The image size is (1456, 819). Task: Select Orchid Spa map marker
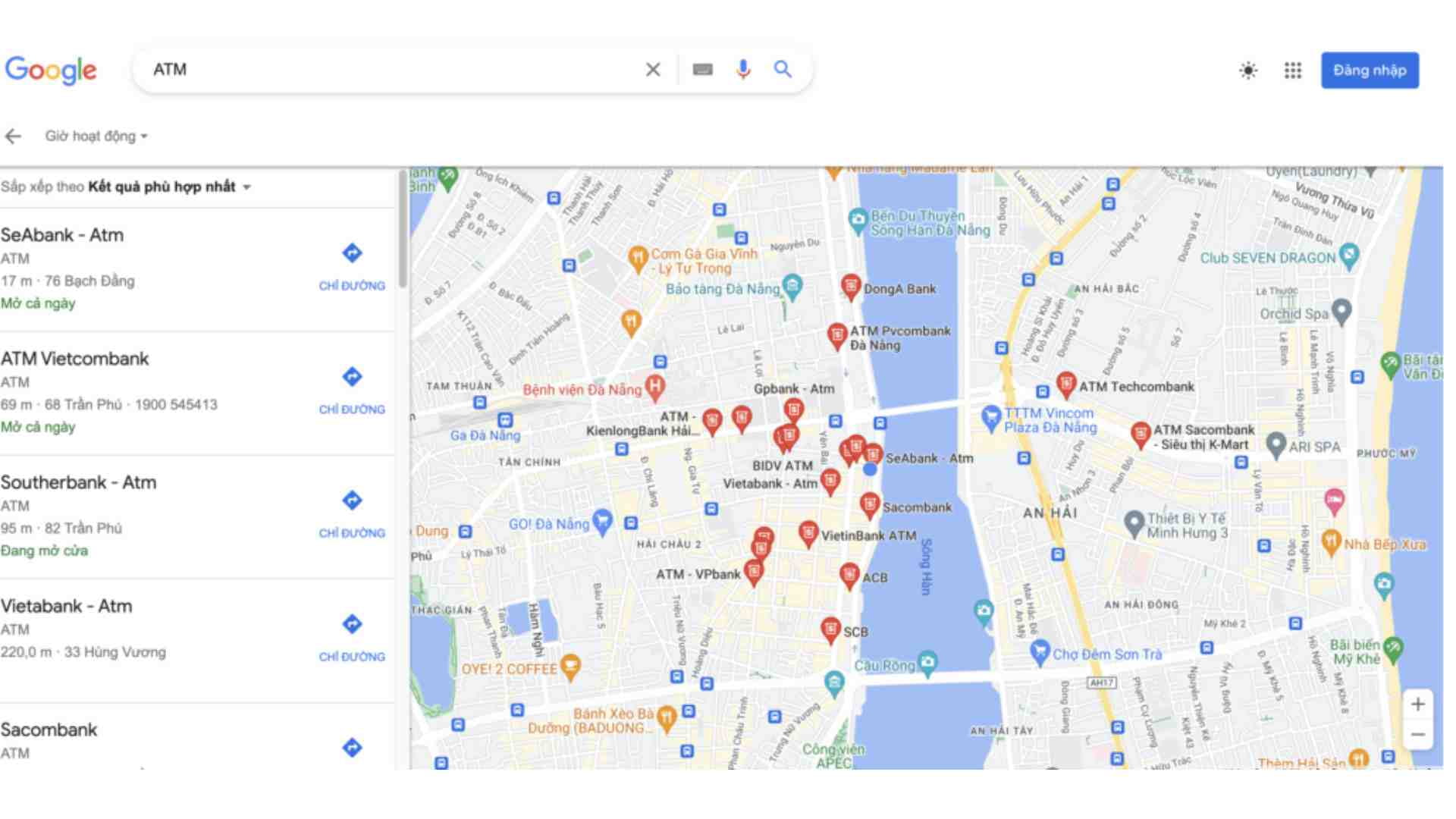coord(1341,311)
